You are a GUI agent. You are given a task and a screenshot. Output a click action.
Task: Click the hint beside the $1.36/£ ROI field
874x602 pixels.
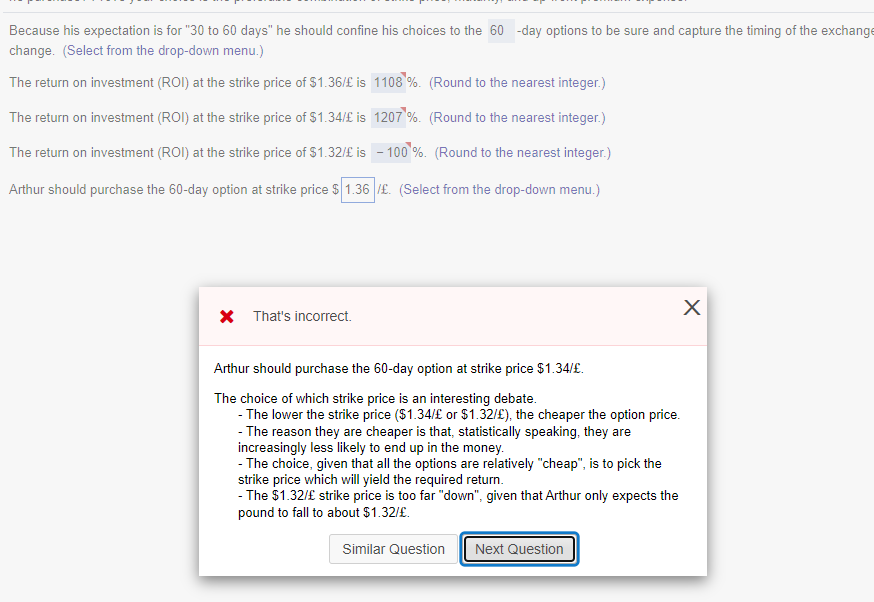[x=517, y=82]
